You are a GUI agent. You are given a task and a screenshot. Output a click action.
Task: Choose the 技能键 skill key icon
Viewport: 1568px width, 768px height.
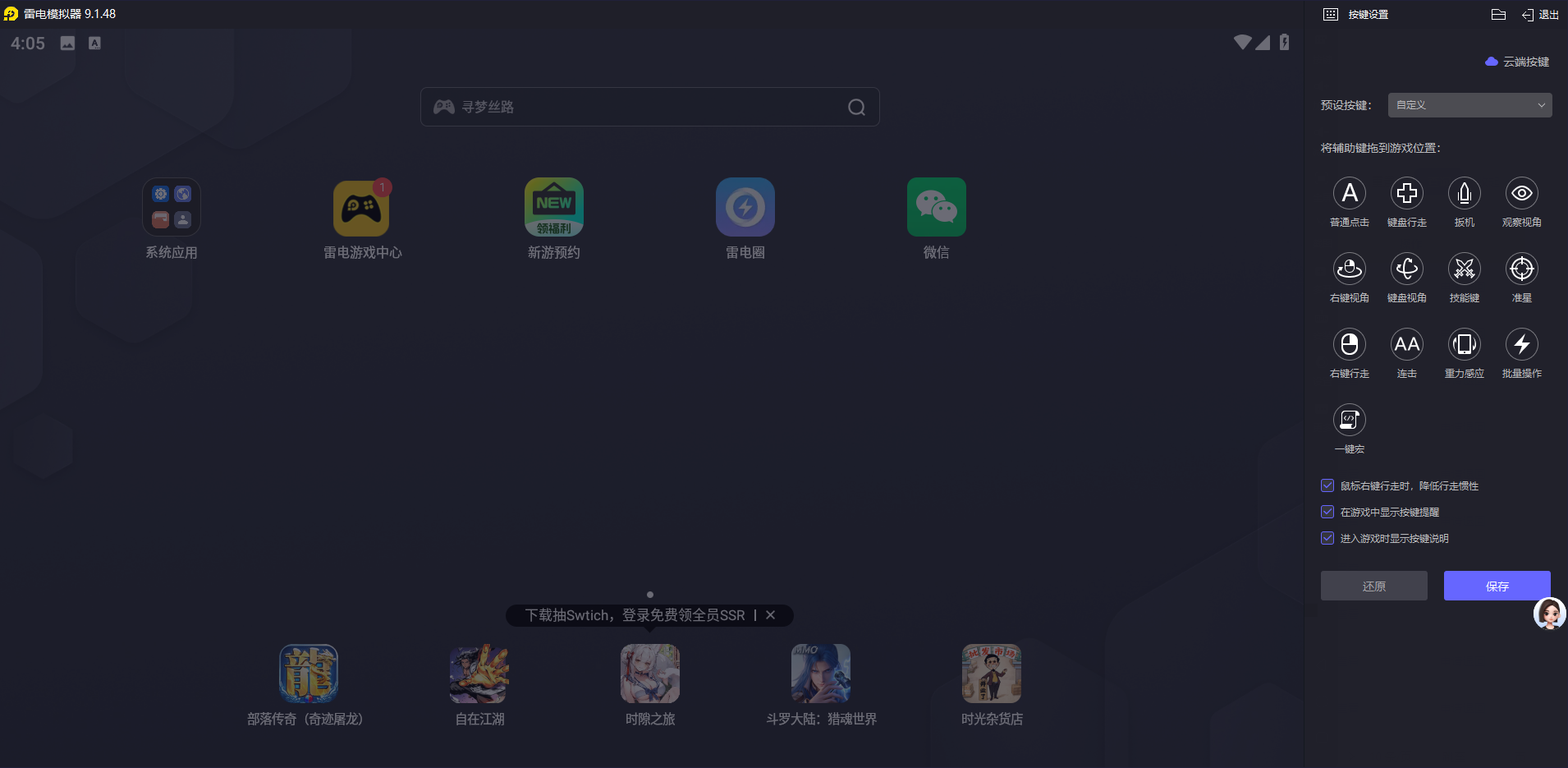pyautogui.click(x=1464, y=269)
